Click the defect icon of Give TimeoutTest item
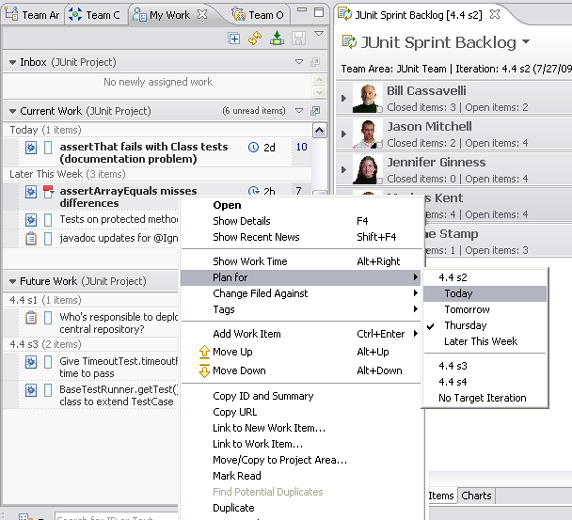The width and height of the screenshot is (572, 520). point(31,362)
